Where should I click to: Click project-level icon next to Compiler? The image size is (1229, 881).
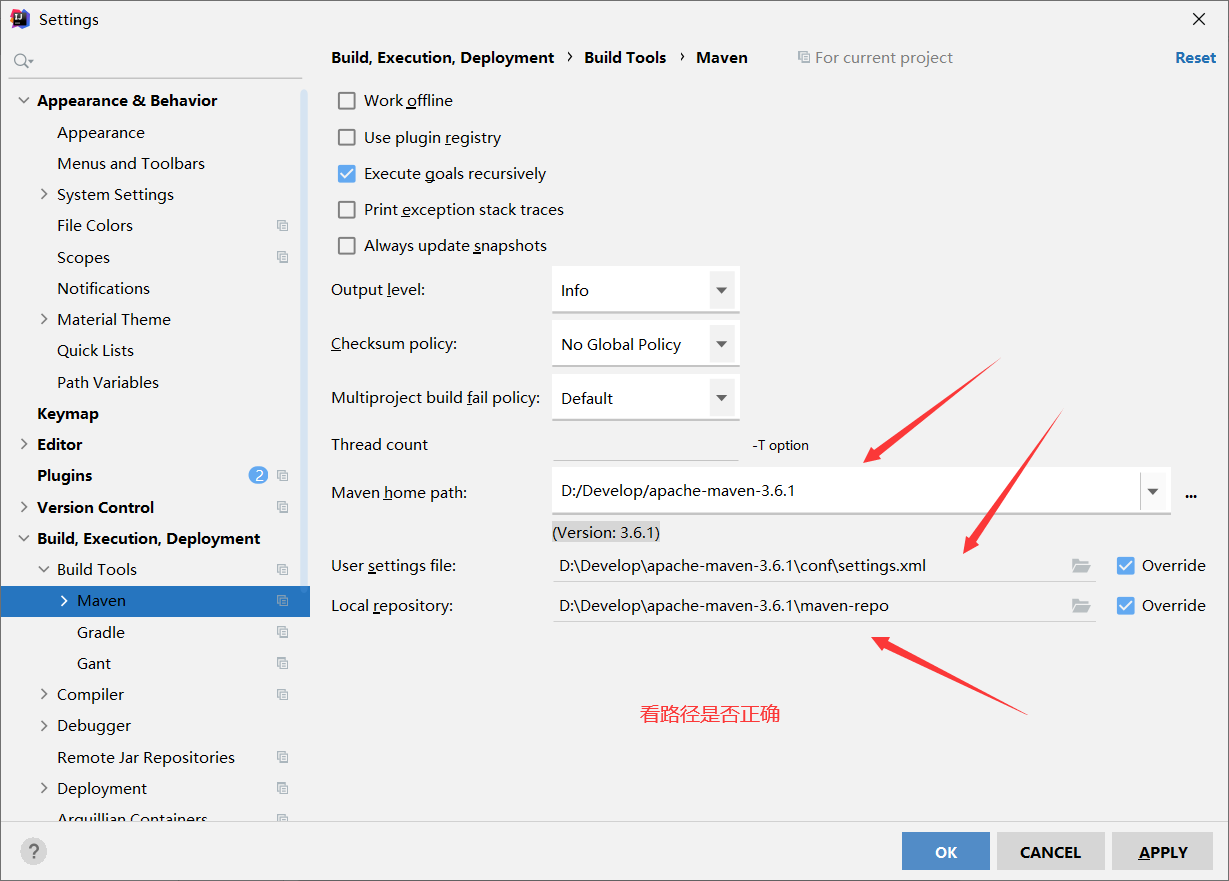pyautogui.click(x=283, y=694)
